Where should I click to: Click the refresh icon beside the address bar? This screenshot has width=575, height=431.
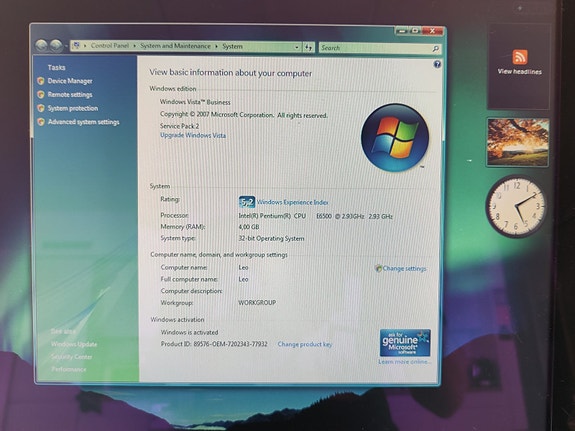point(308,47)
